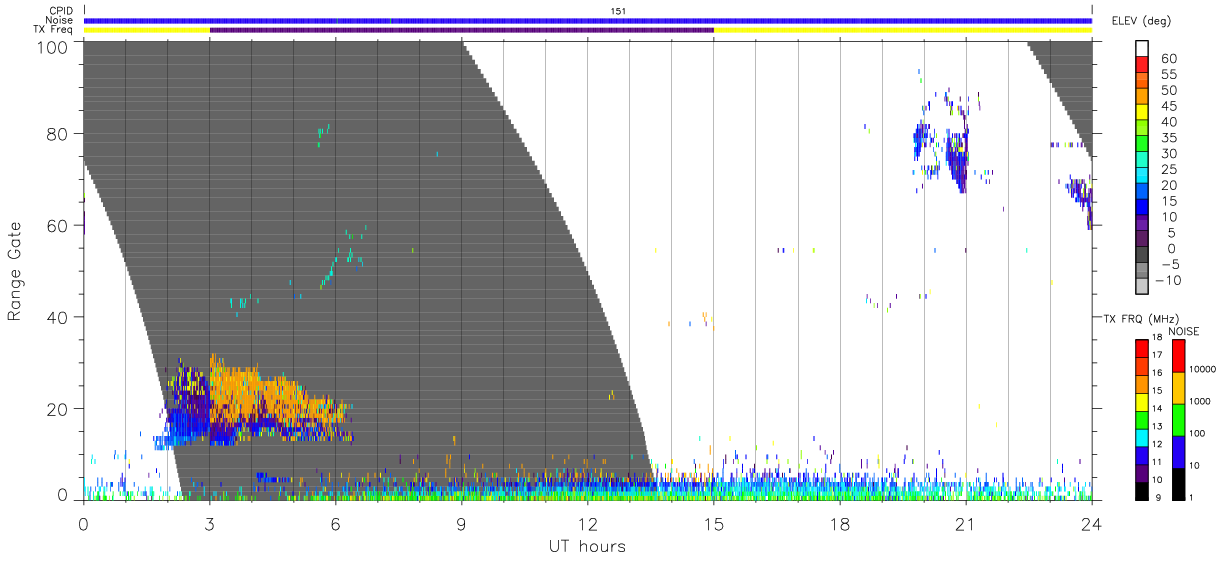Click the TX Freq row label

[54, 30]
